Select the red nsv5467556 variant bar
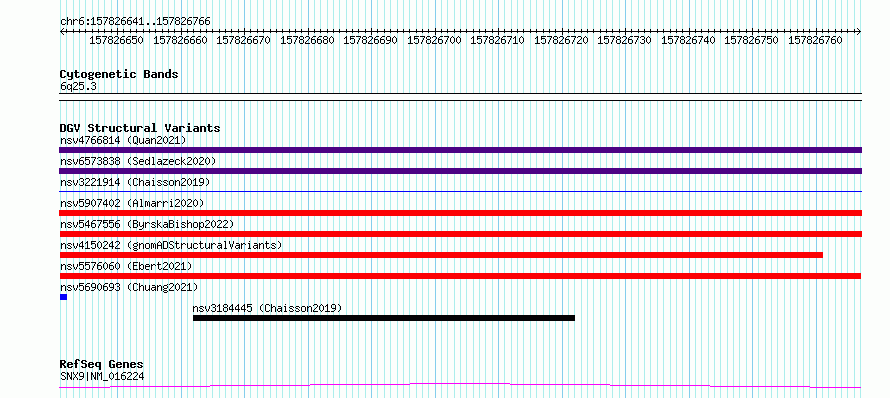Screen dimensions: 890x398 [460, 234]
